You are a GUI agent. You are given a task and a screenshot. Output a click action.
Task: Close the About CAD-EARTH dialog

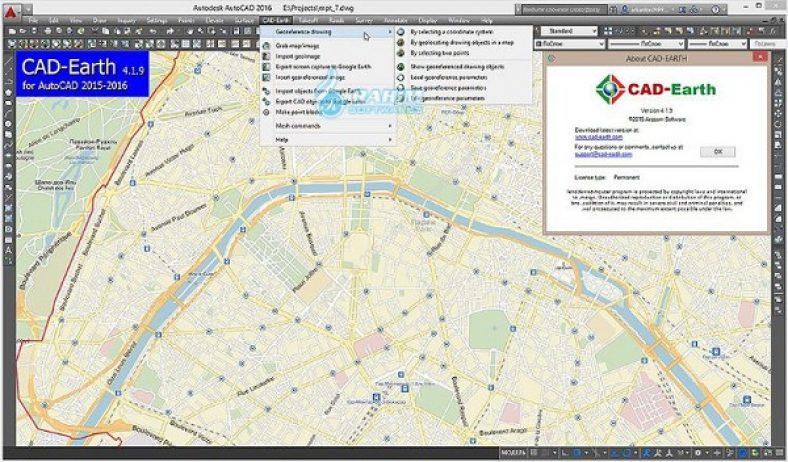[759, 58]
